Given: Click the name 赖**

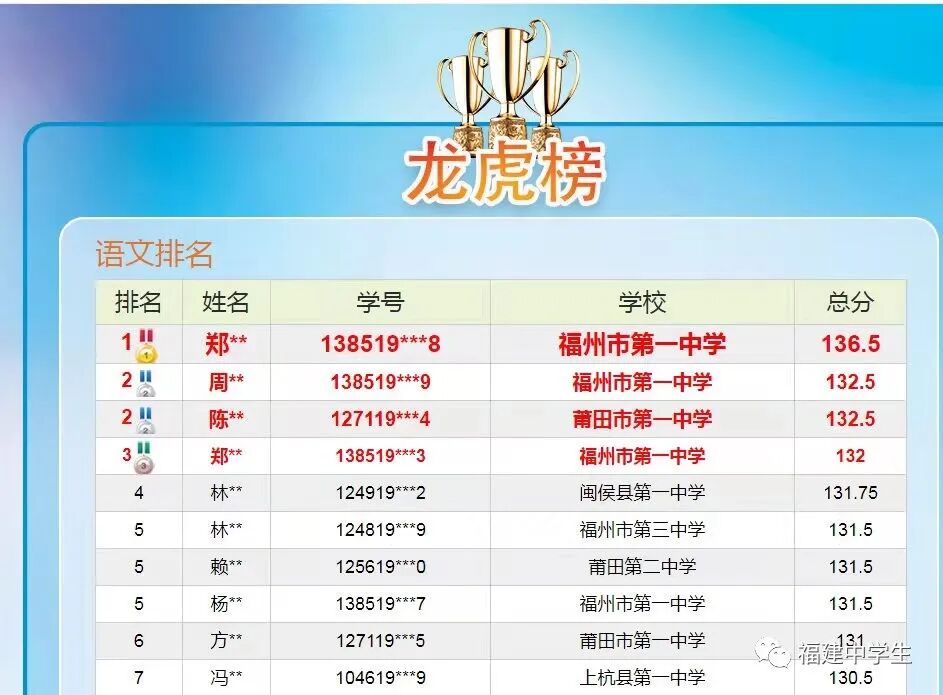Looking at the screenshot, I should point(226,567).
